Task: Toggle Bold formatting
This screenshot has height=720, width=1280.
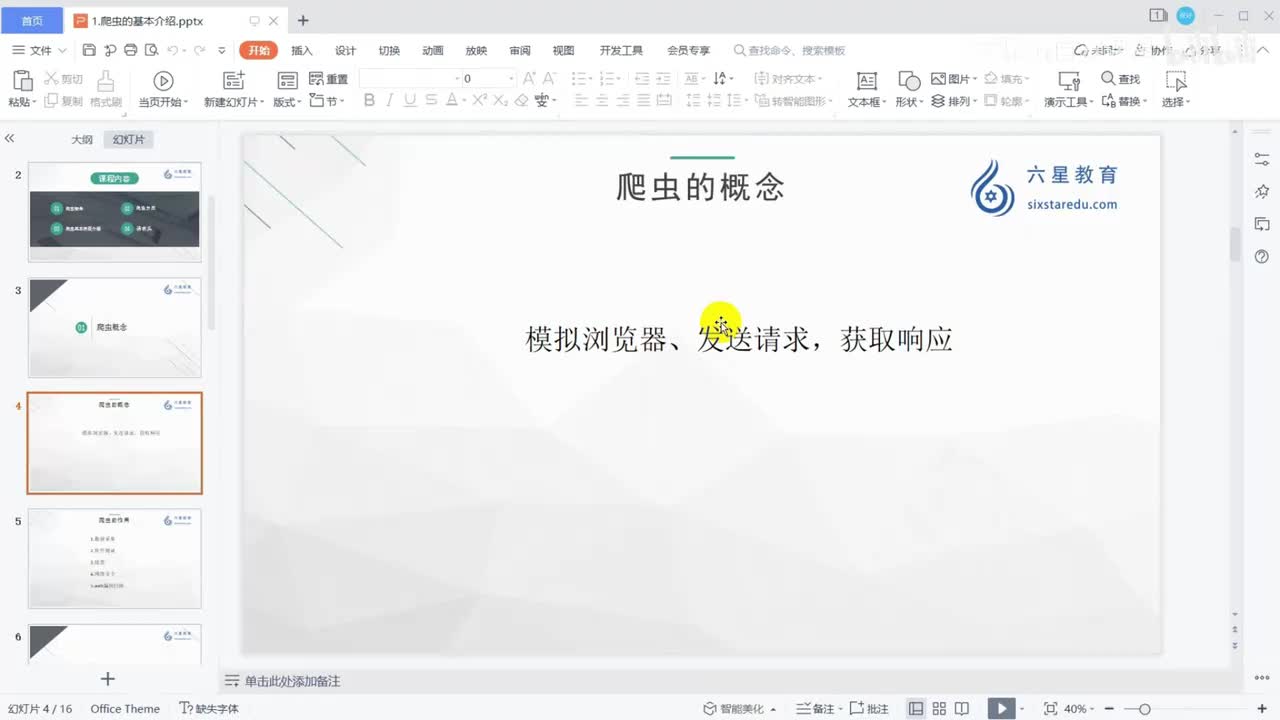Action: coord(369,100)
